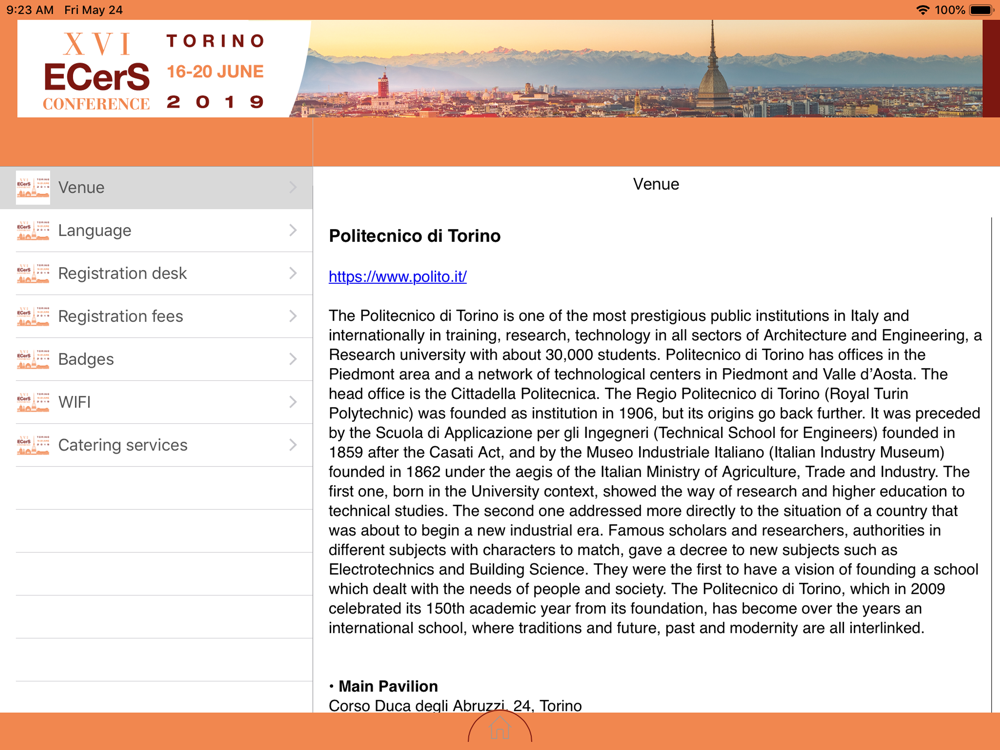
Task: Tap the ECerS thumbnail icon beside WIFI
Action: click(33, 402)
